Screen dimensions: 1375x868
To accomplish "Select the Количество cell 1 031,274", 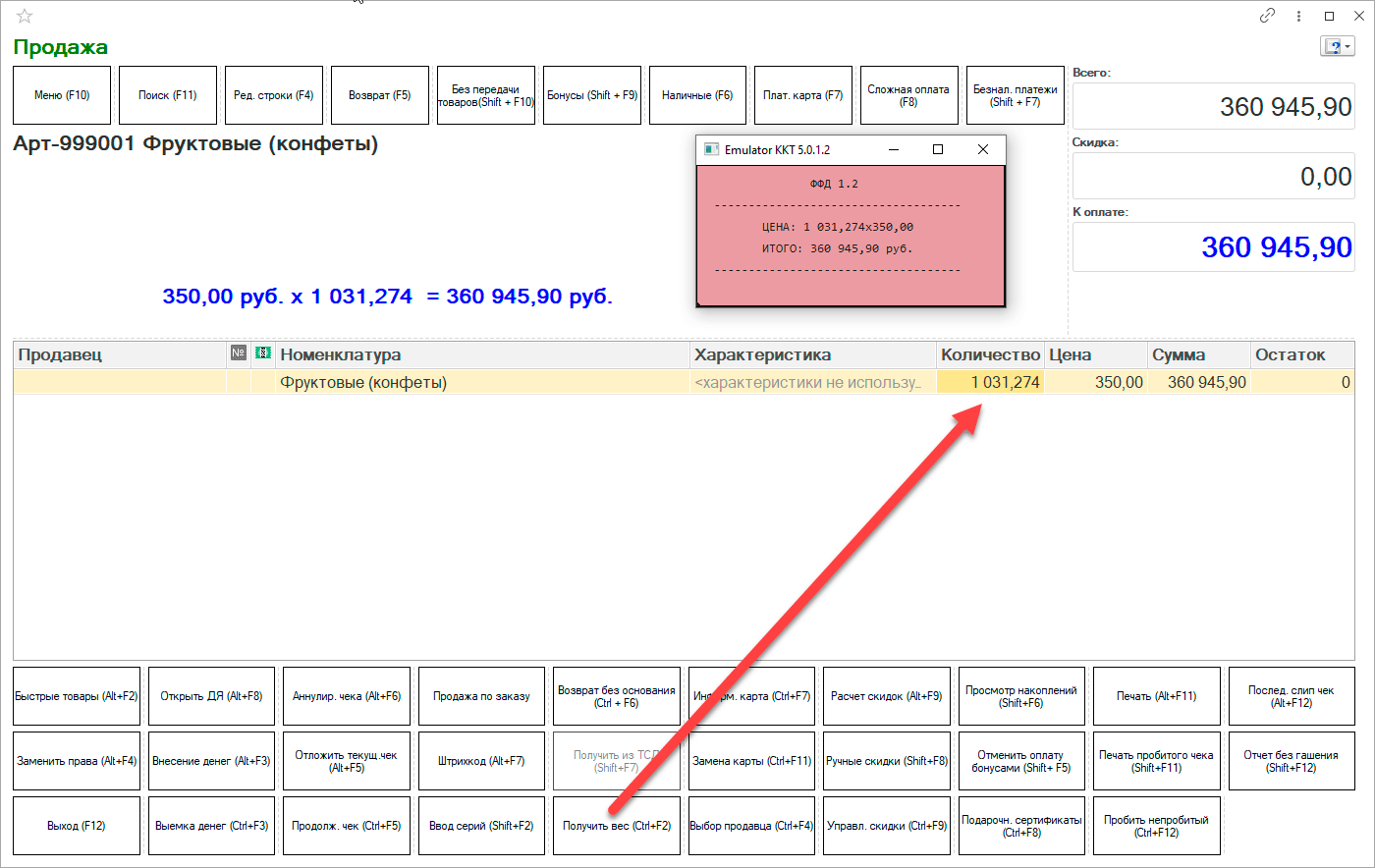I will pyautogui.click(x=991, y=383).
